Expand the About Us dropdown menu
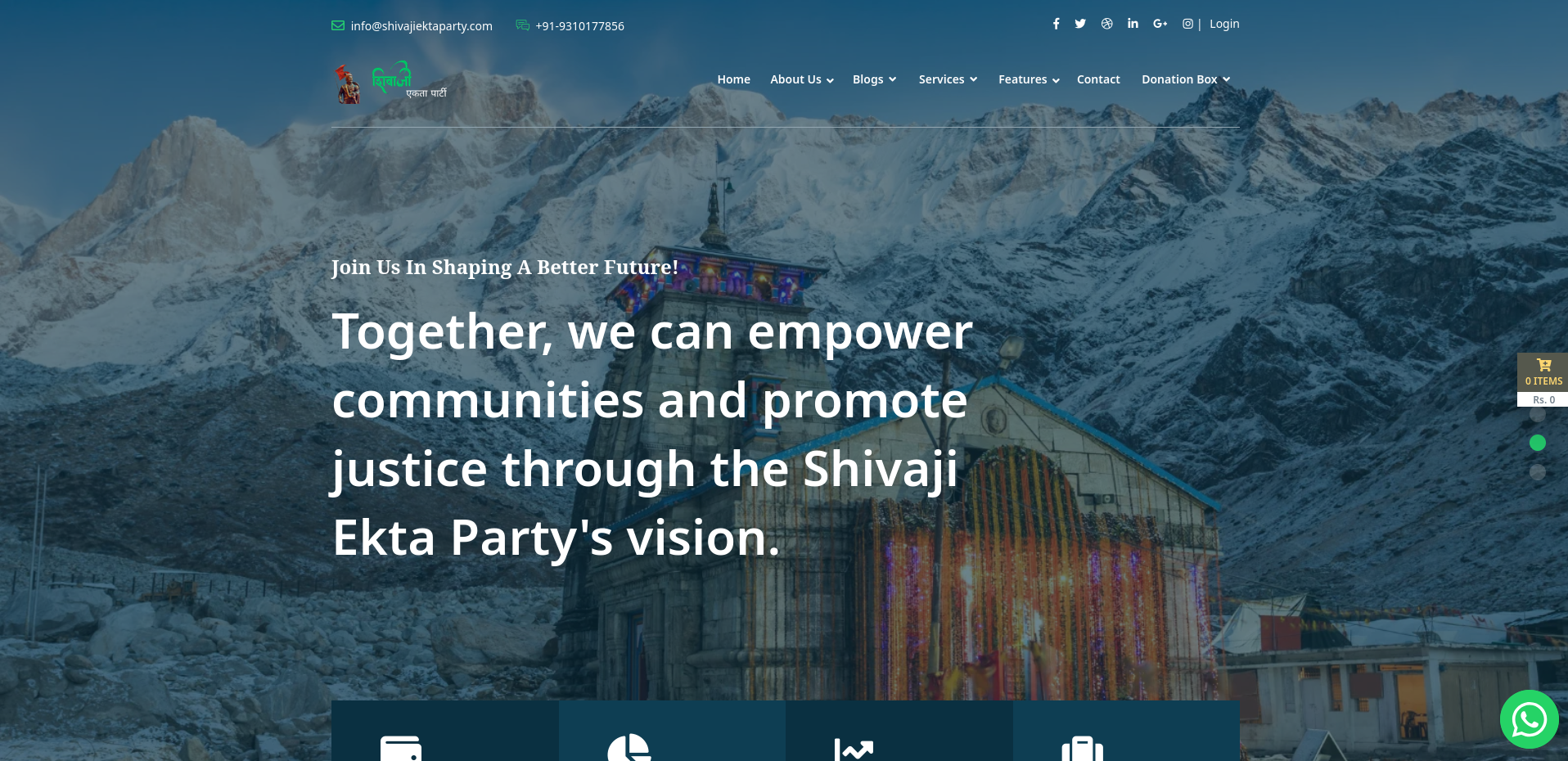 pos(801,79)
